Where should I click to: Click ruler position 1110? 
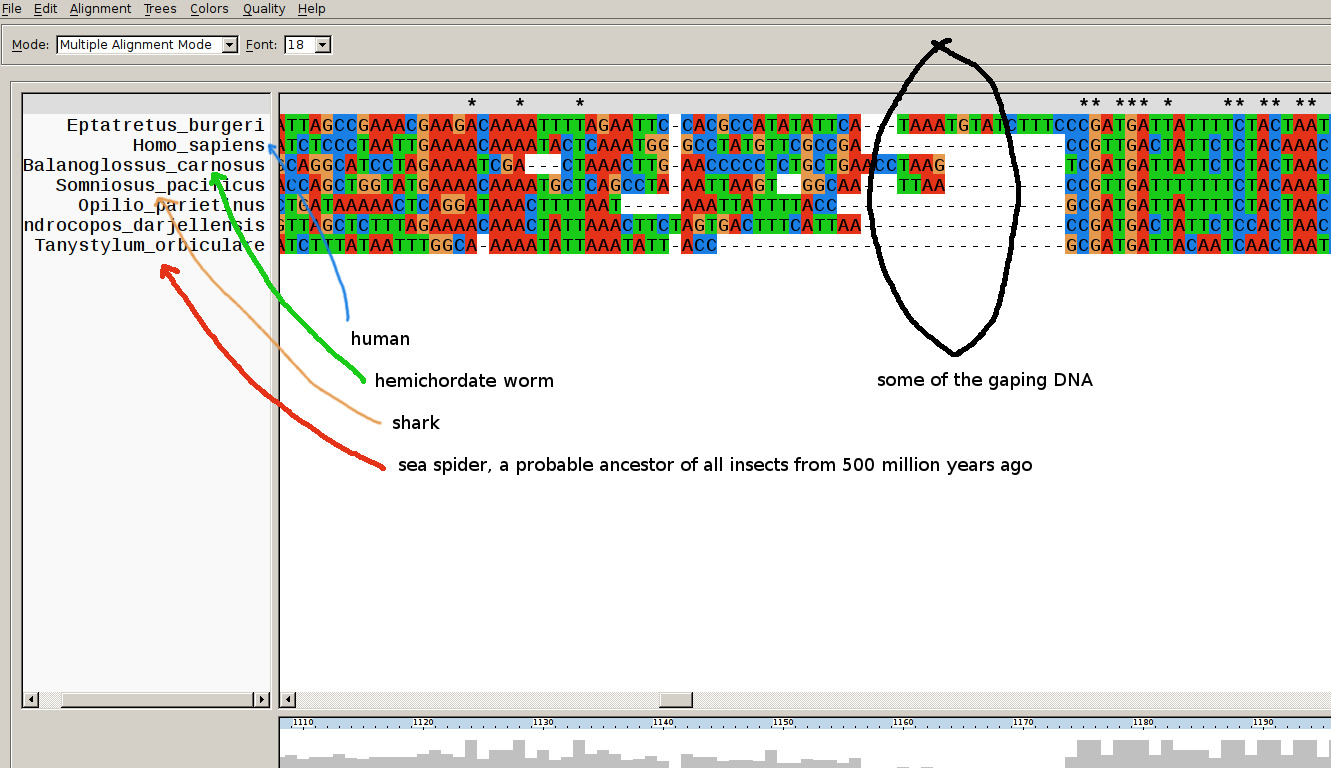[x=303, y=722]
